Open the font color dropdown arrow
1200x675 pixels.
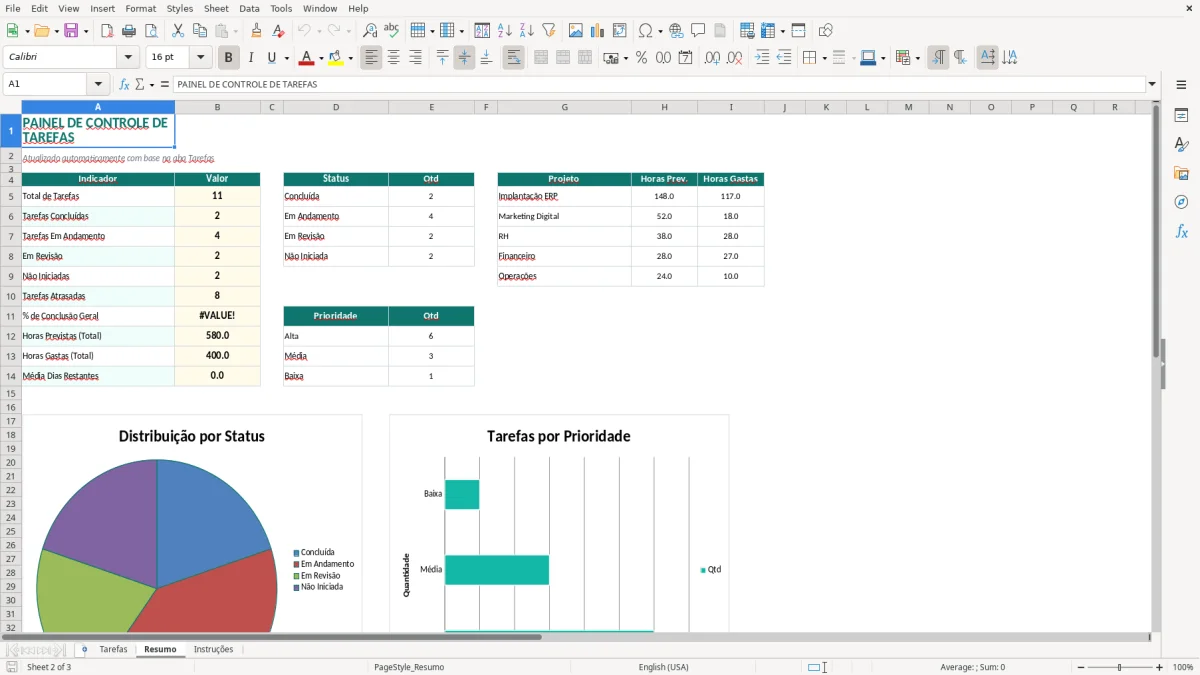320,58
